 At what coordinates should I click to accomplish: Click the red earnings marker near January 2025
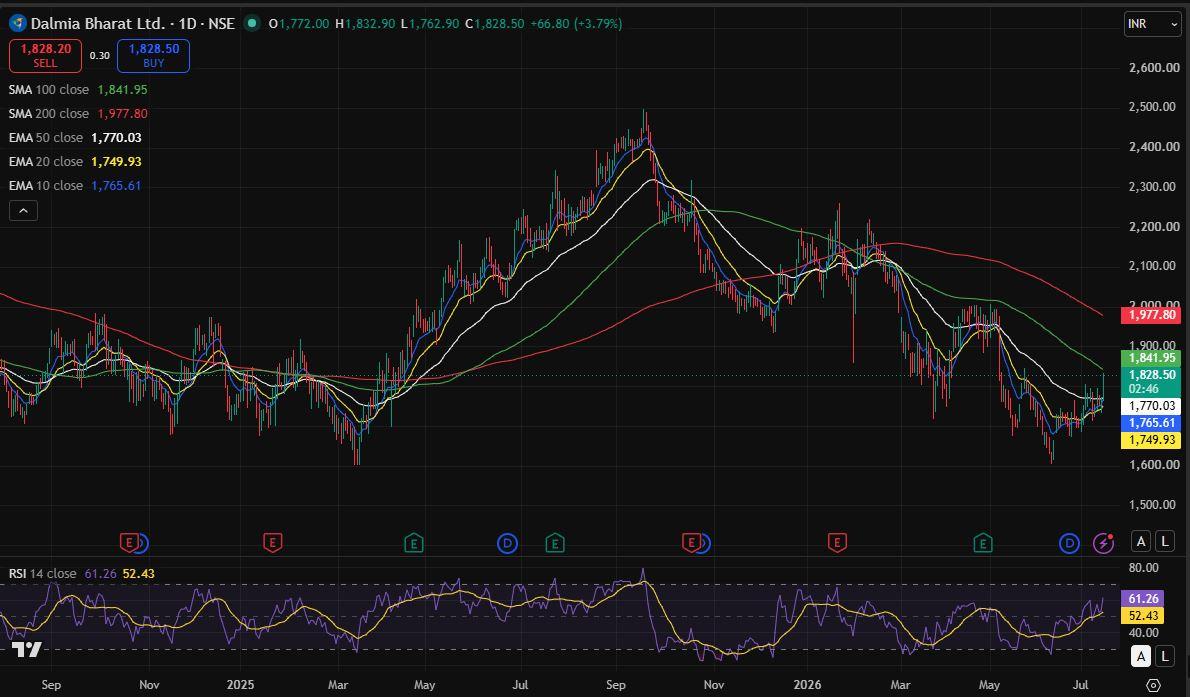(272, 543)
